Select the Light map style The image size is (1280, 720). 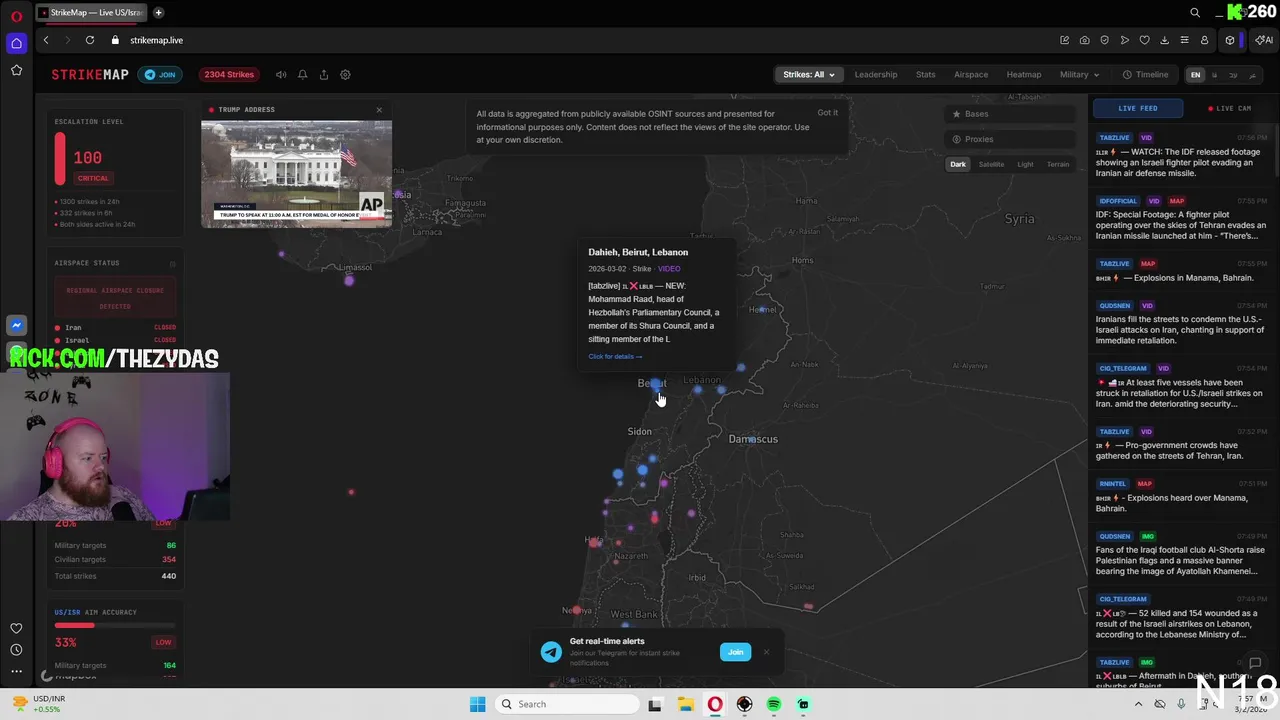1025,164
